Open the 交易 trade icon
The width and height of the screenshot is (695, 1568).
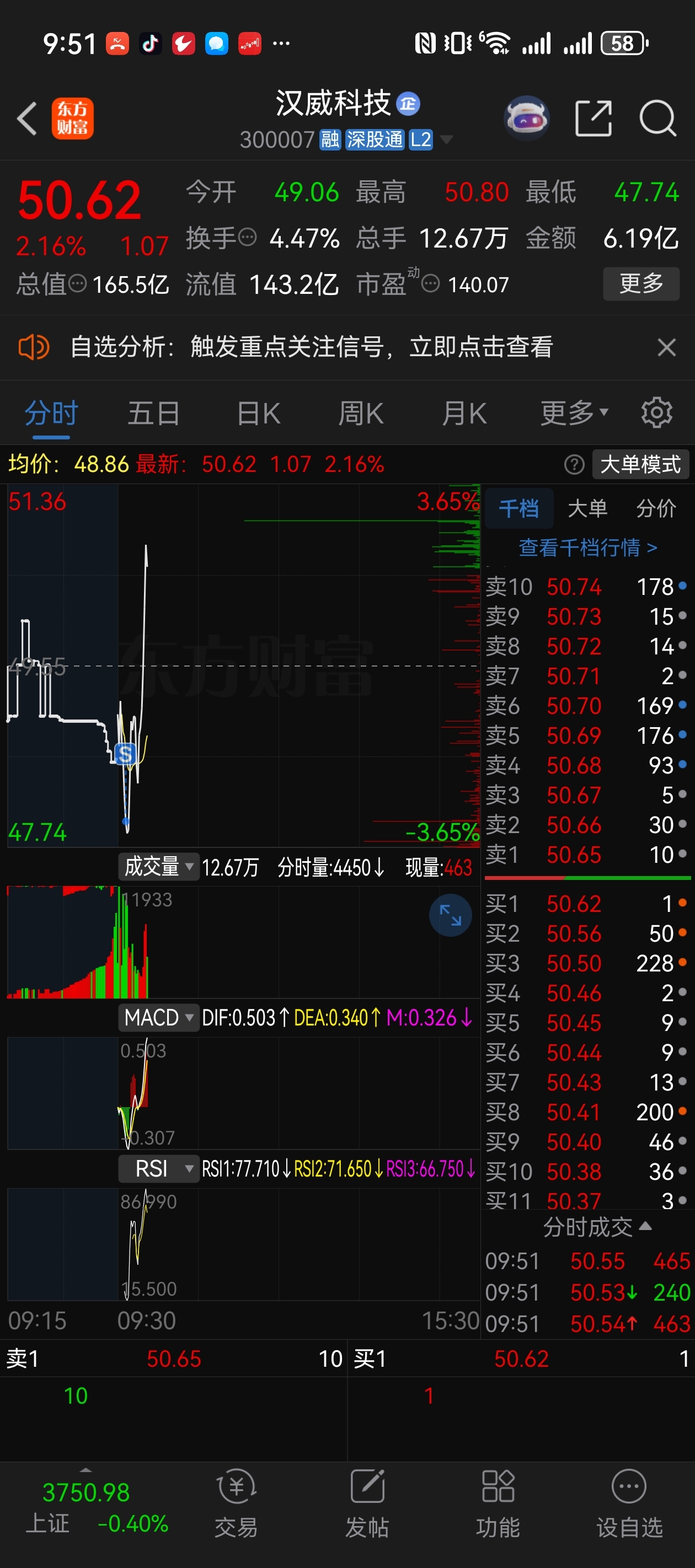pyautogui.click(x=236, y=1503)
